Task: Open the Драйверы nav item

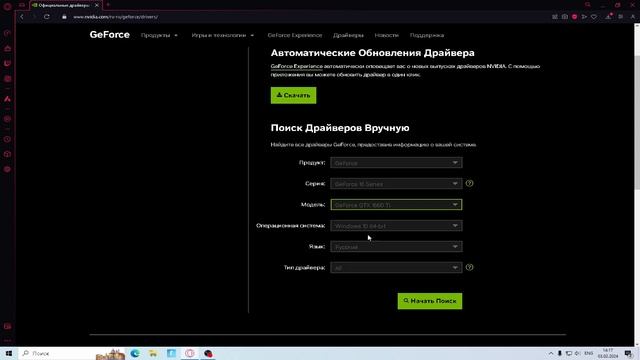Action: tap(348, 36)
